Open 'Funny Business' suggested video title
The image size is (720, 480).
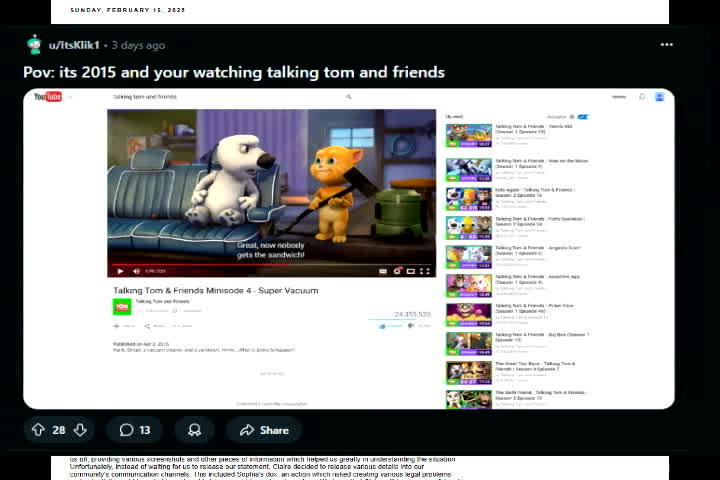point(540,221)
